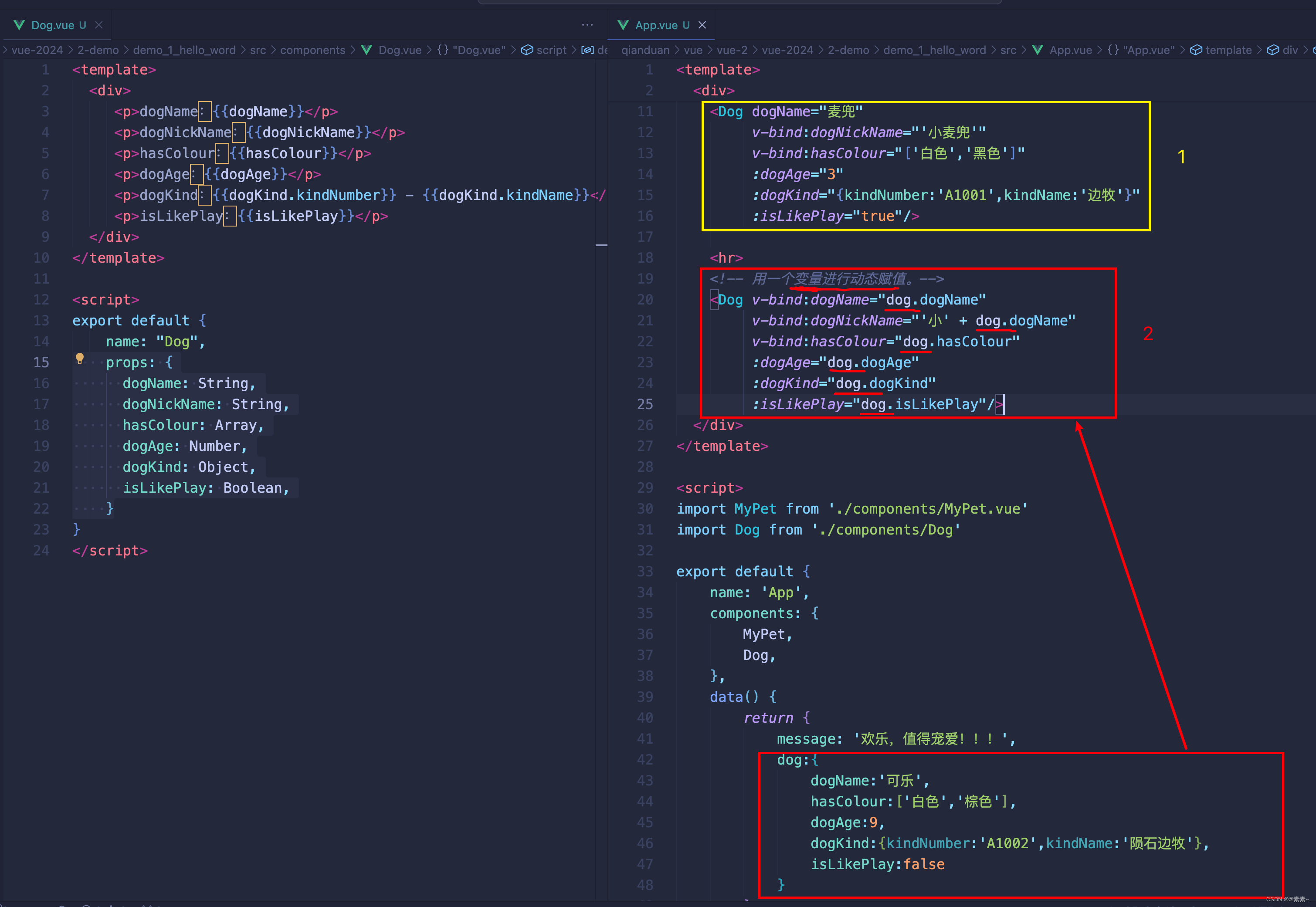
Task: Click the Vue logo icon on the Dog.vue tab
Action: pos(19,24)
